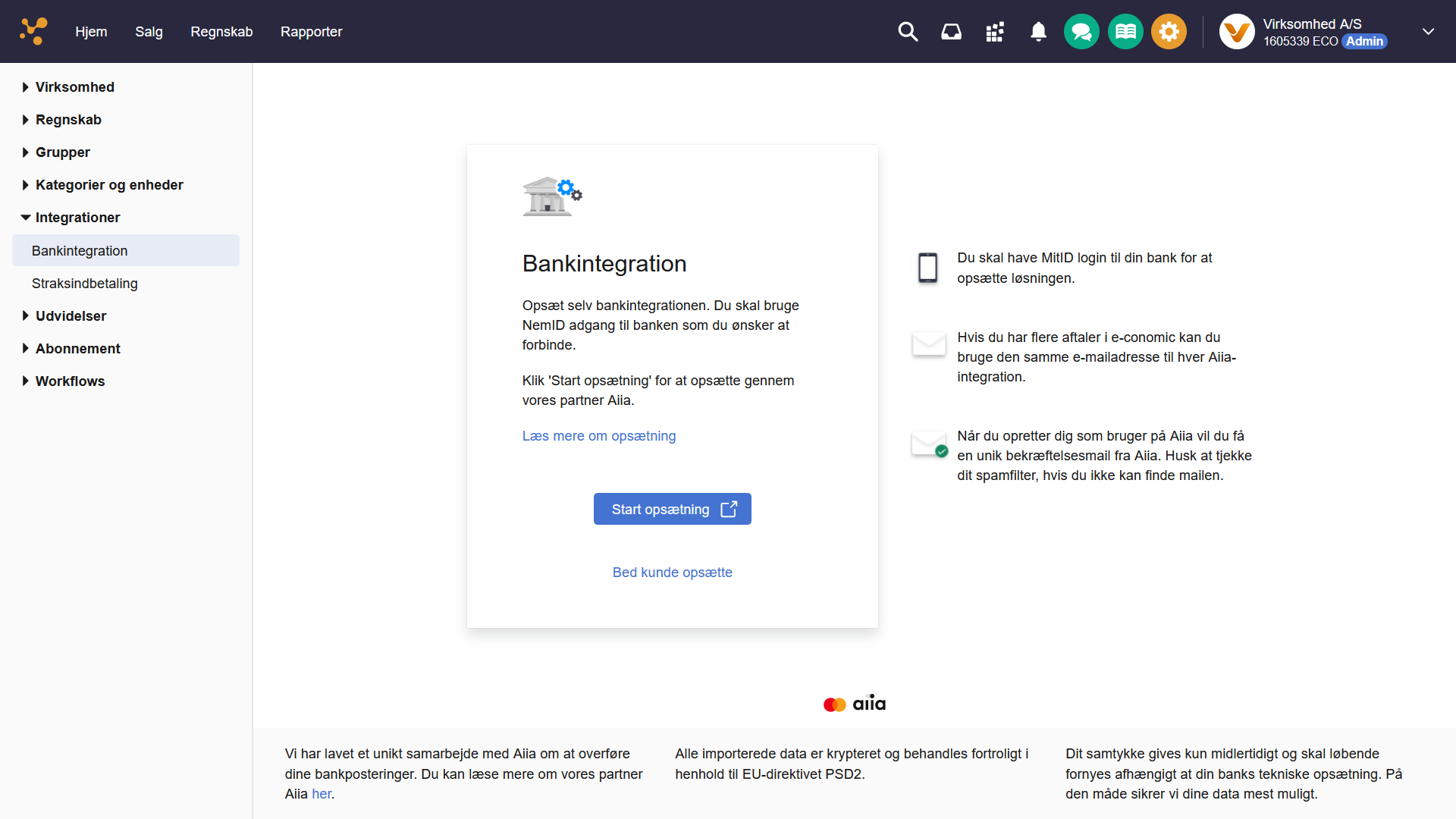
Task: Open the account dropdown chevron
Action: point(1428,32)
